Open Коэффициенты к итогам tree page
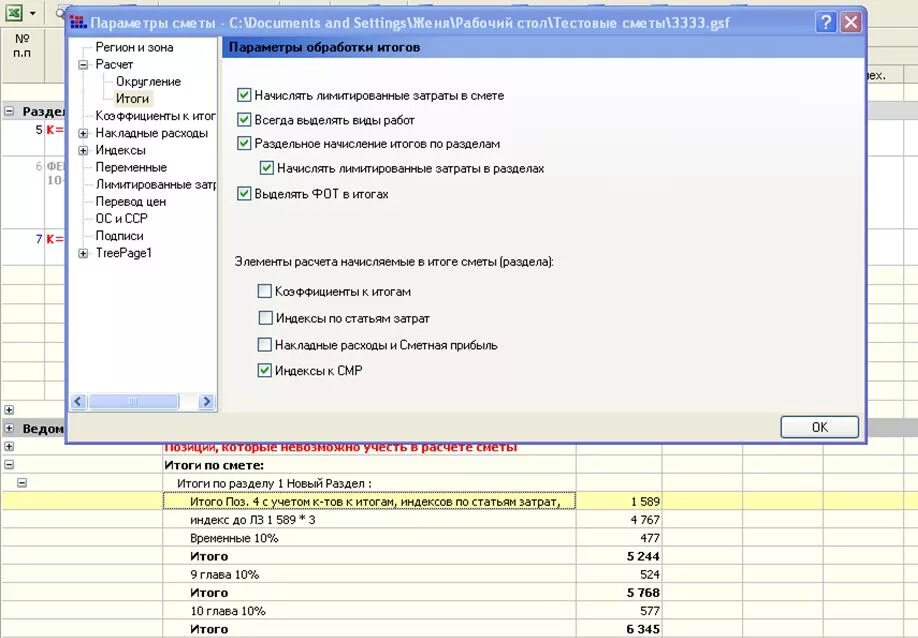918x638 pixels. [x=155, y=116]
